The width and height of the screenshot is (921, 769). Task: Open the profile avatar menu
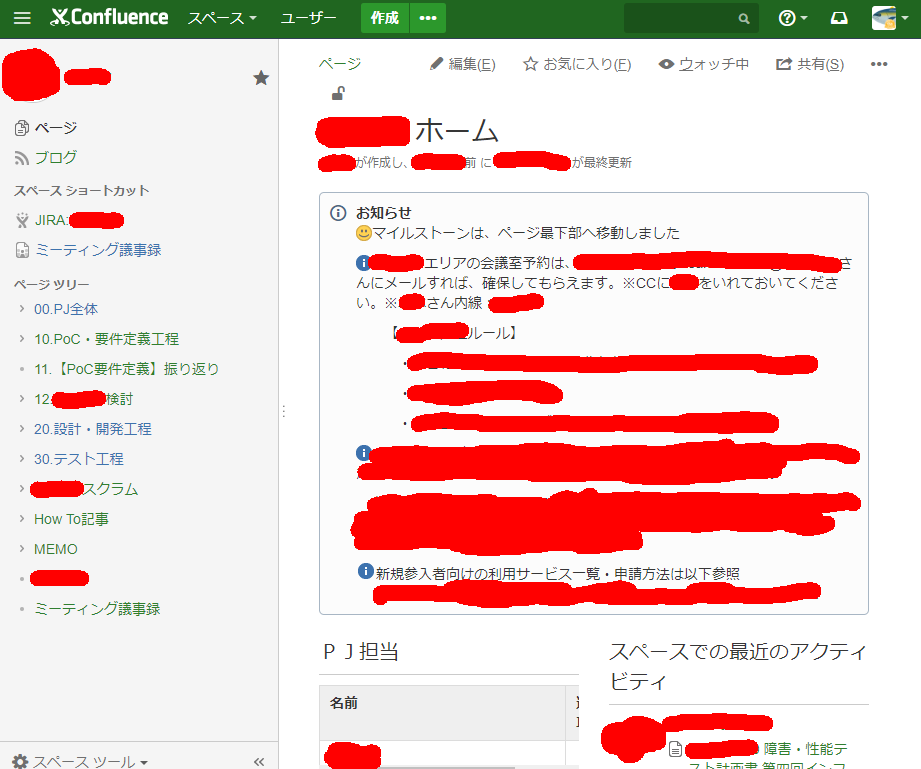(x=882, y=16)
